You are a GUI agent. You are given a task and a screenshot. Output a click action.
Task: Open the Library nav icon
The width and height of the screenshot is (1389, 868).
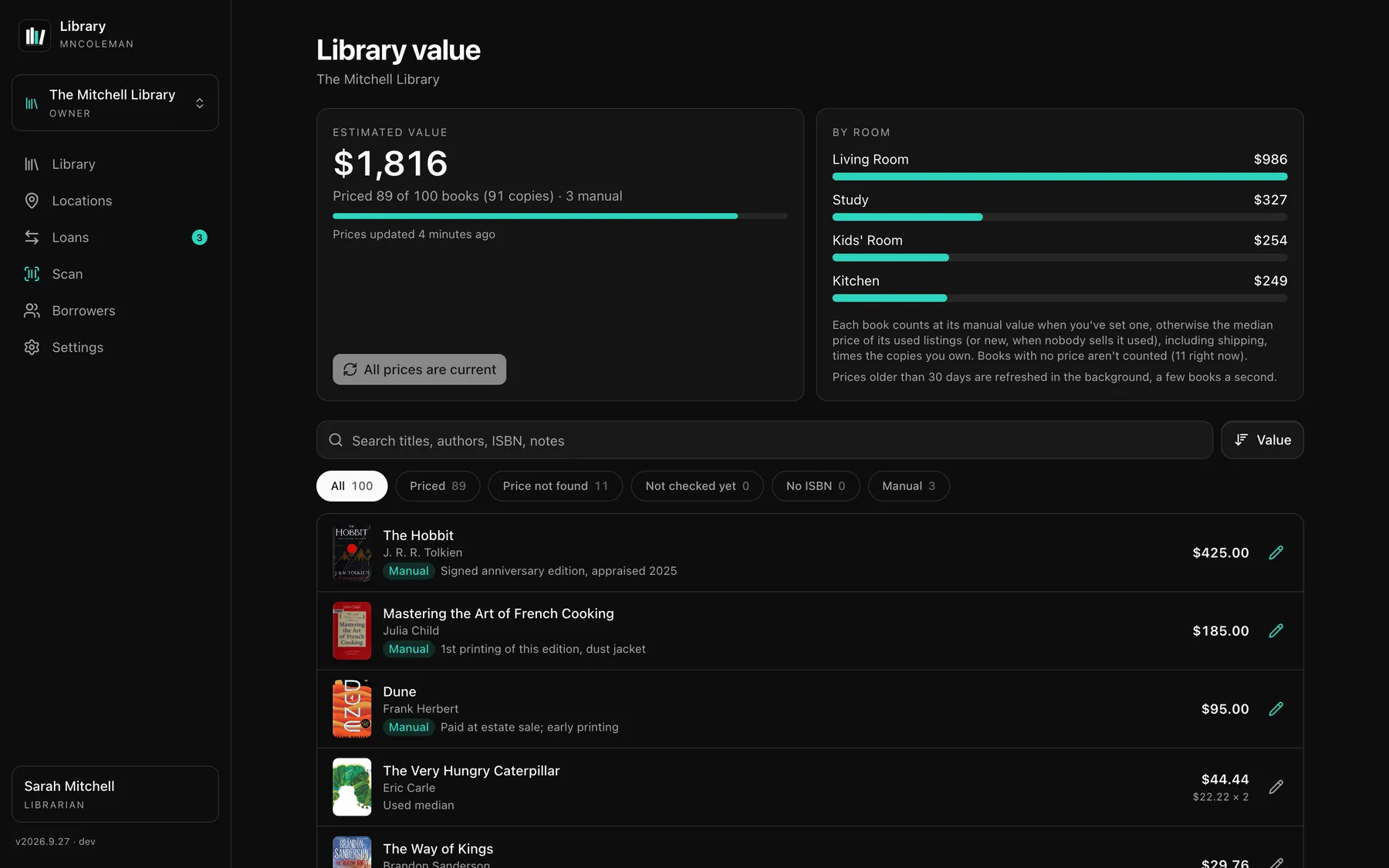pos(32,164)
